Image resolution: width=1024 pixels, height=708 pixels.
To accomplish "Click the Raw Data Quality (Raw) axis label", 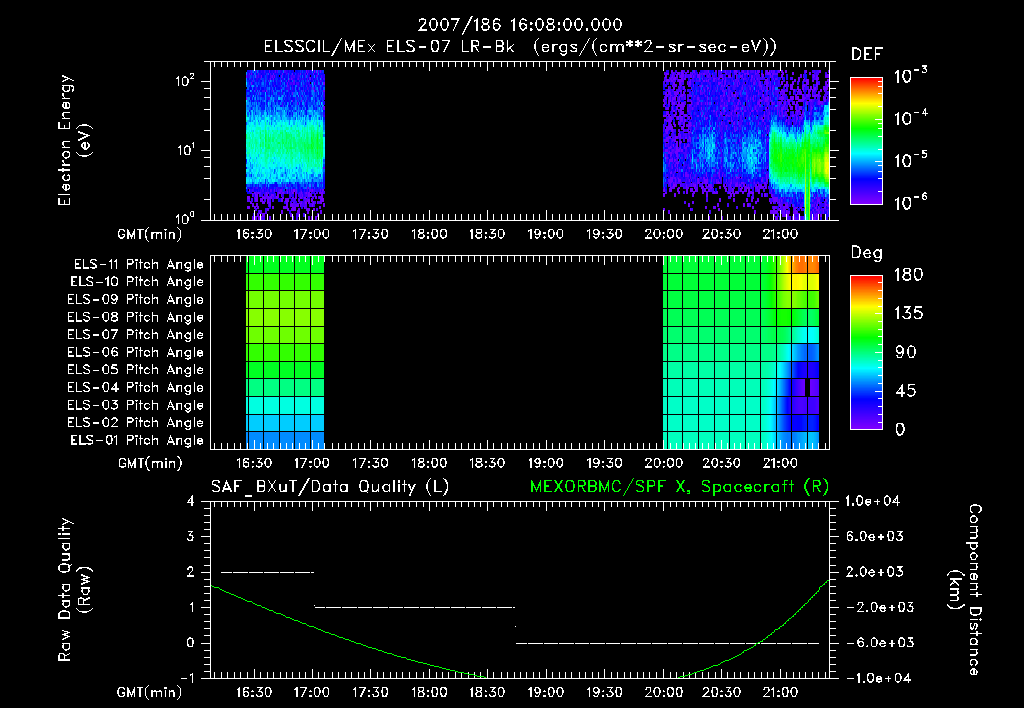I will (x=74, y=590).
